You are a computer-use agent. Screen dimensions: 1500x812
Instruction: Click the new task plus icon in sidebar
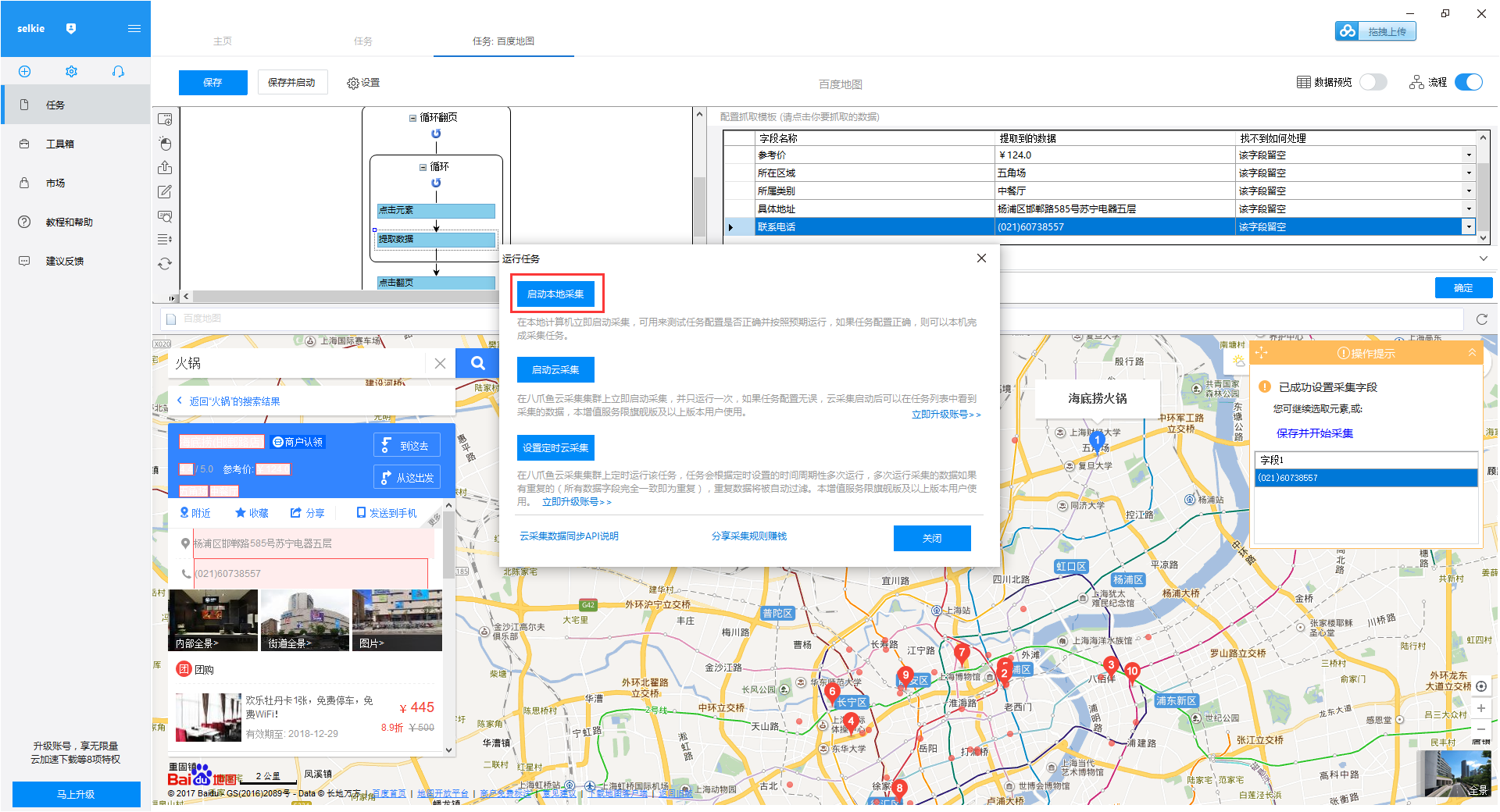24,72
